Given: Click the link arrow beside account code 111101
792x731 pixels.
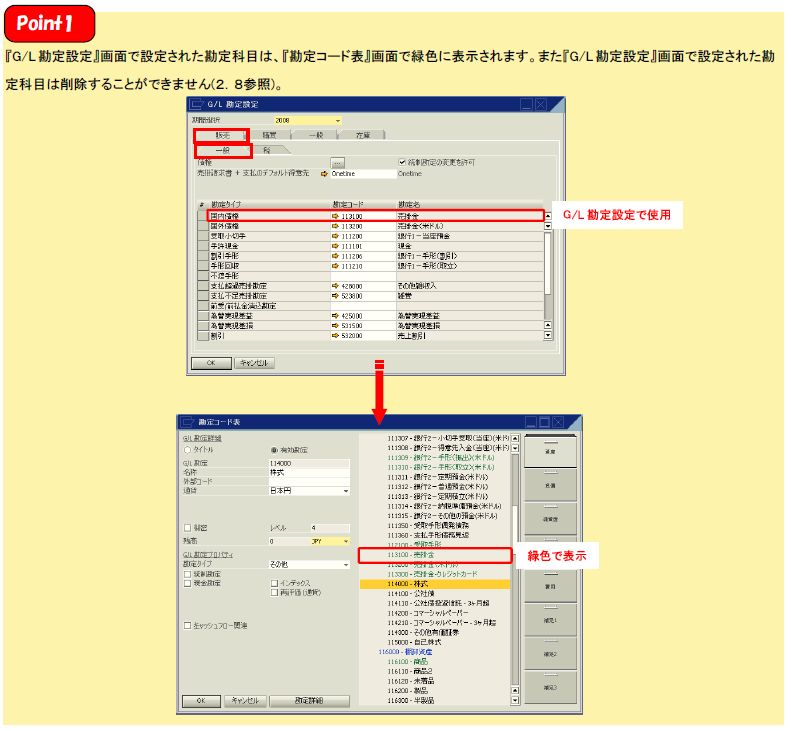Looking at the screenshot, I should 335,243.
